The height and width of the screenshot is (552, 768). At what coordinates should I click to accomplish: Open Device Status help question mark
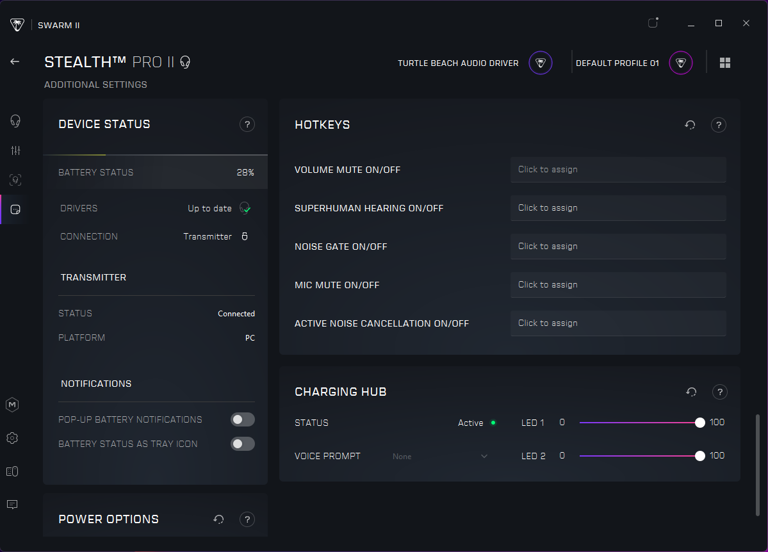(247, 124)
